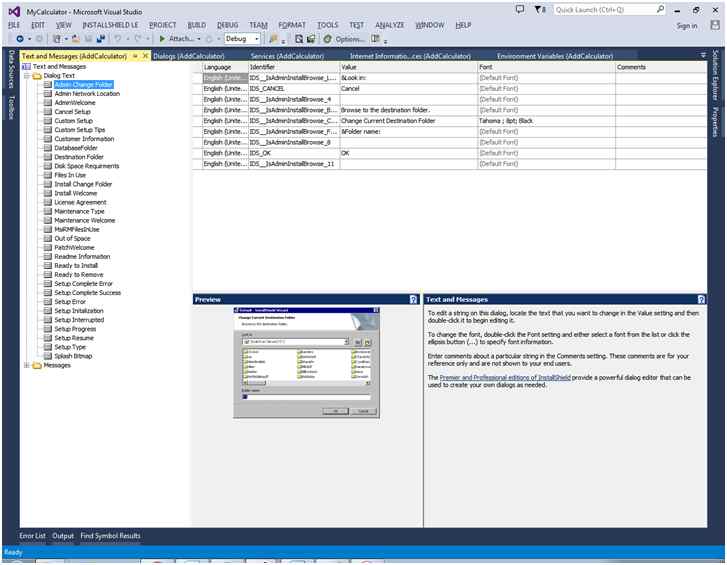Click the IDS_CANCEL identifier cell
Screen dimensions: 727x565
(294, 89)
